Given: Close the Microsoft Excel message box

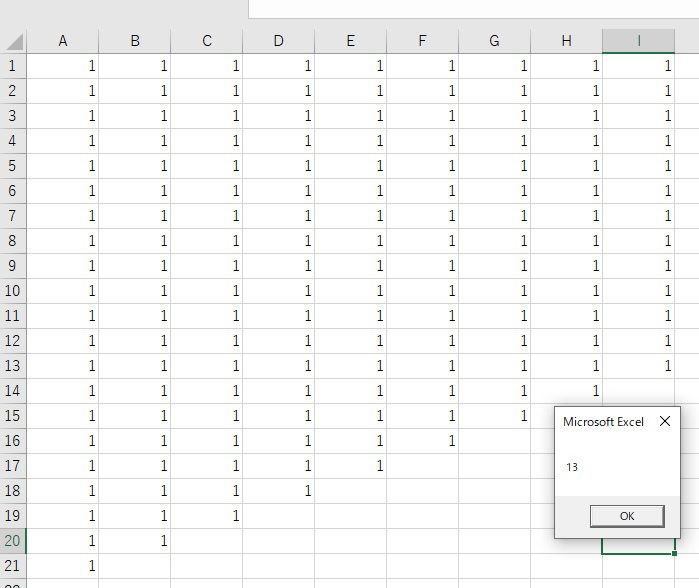Looking at the screenshot, I should [665, 422].
